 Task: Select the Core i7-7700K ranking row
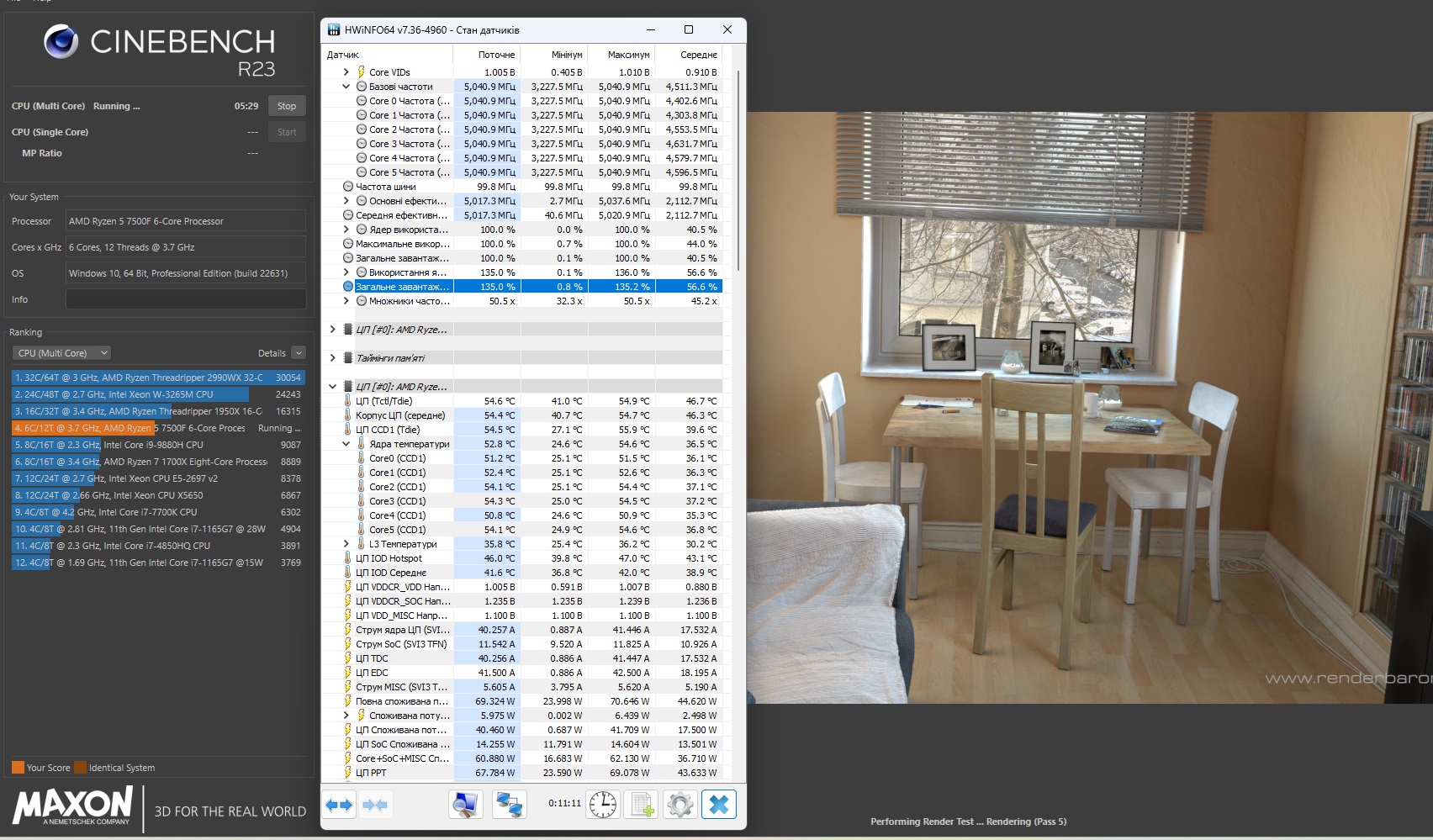pyautogui.click(x=158, y=512)
